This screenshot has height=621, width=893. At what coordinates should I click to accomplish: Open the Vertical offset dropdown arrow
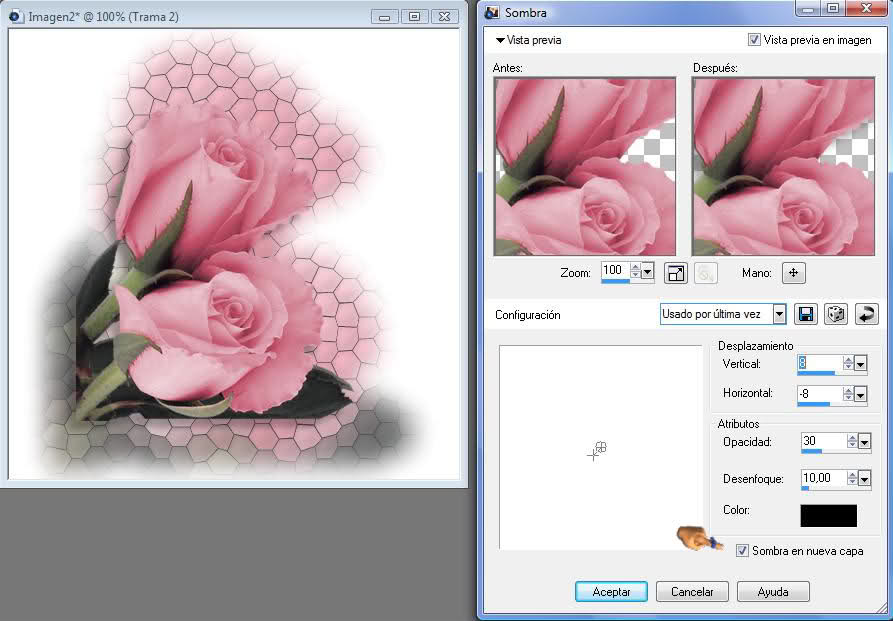click(x=861, y=364)
